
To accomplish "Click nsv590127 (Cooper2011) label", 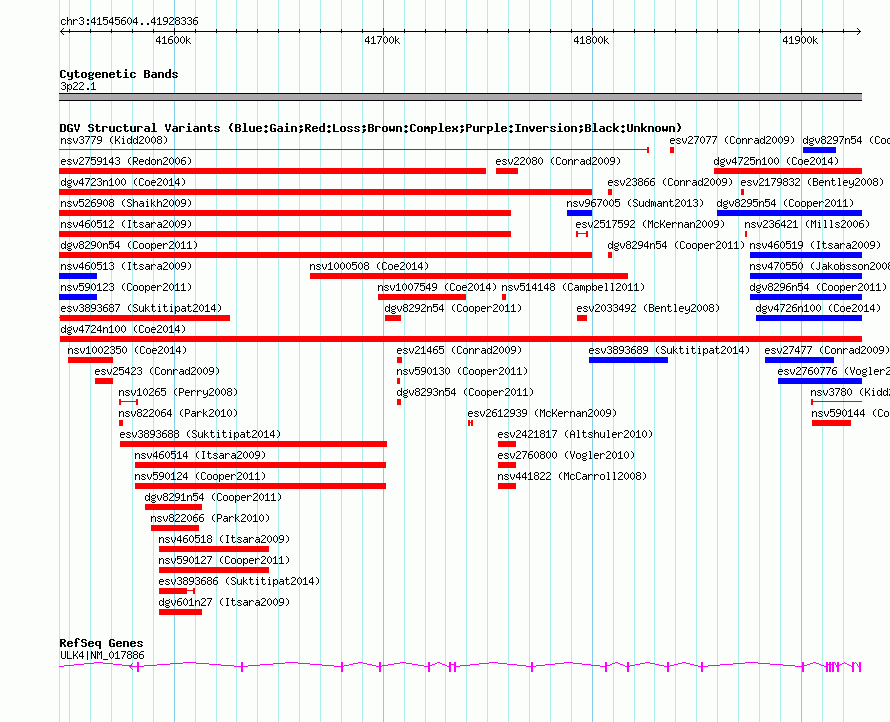I will coord(224,560).
